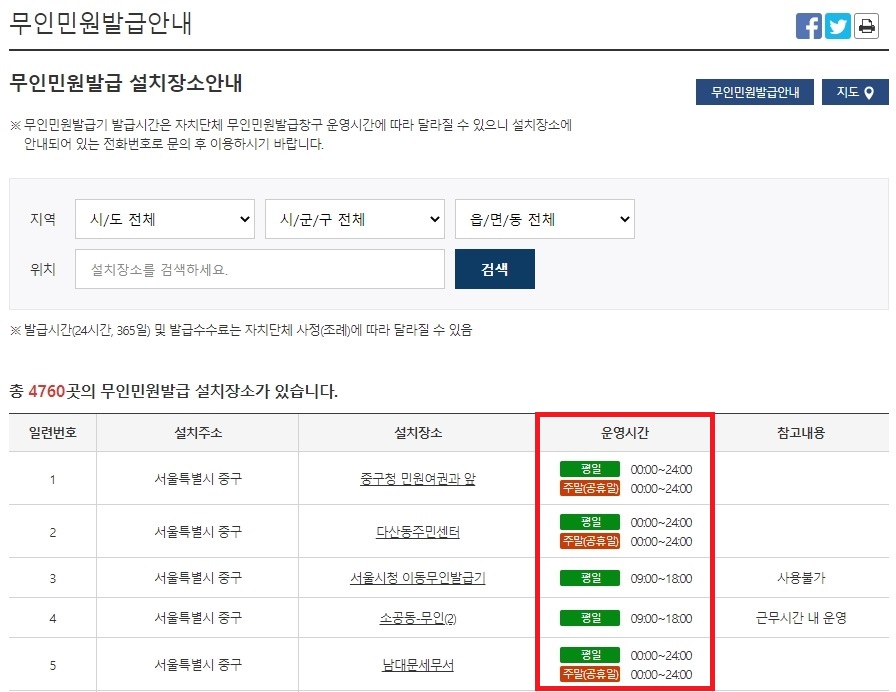Click the 주말(공휴일) badge in row 1
896x692 pixels.
coord(590,488)
